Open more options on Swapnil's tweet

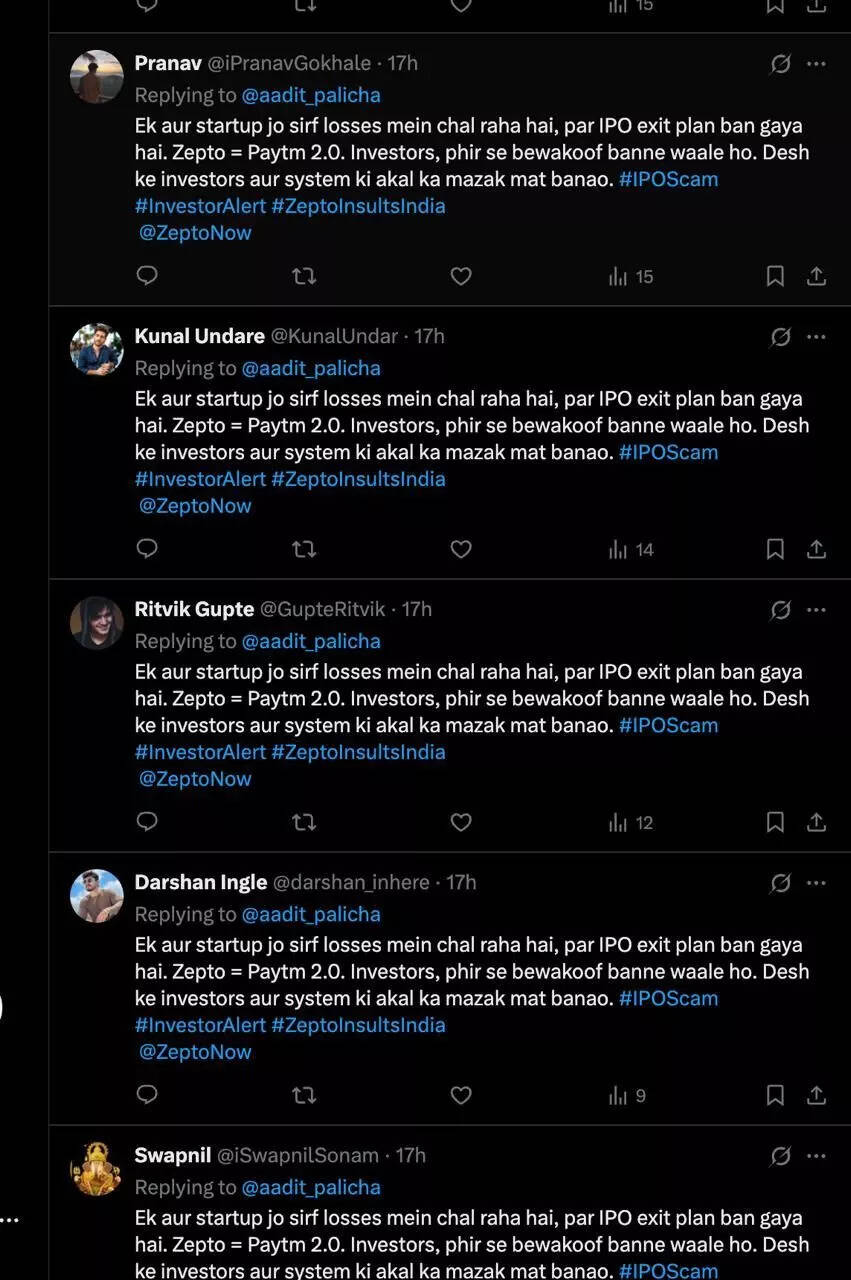point(816,1156)
